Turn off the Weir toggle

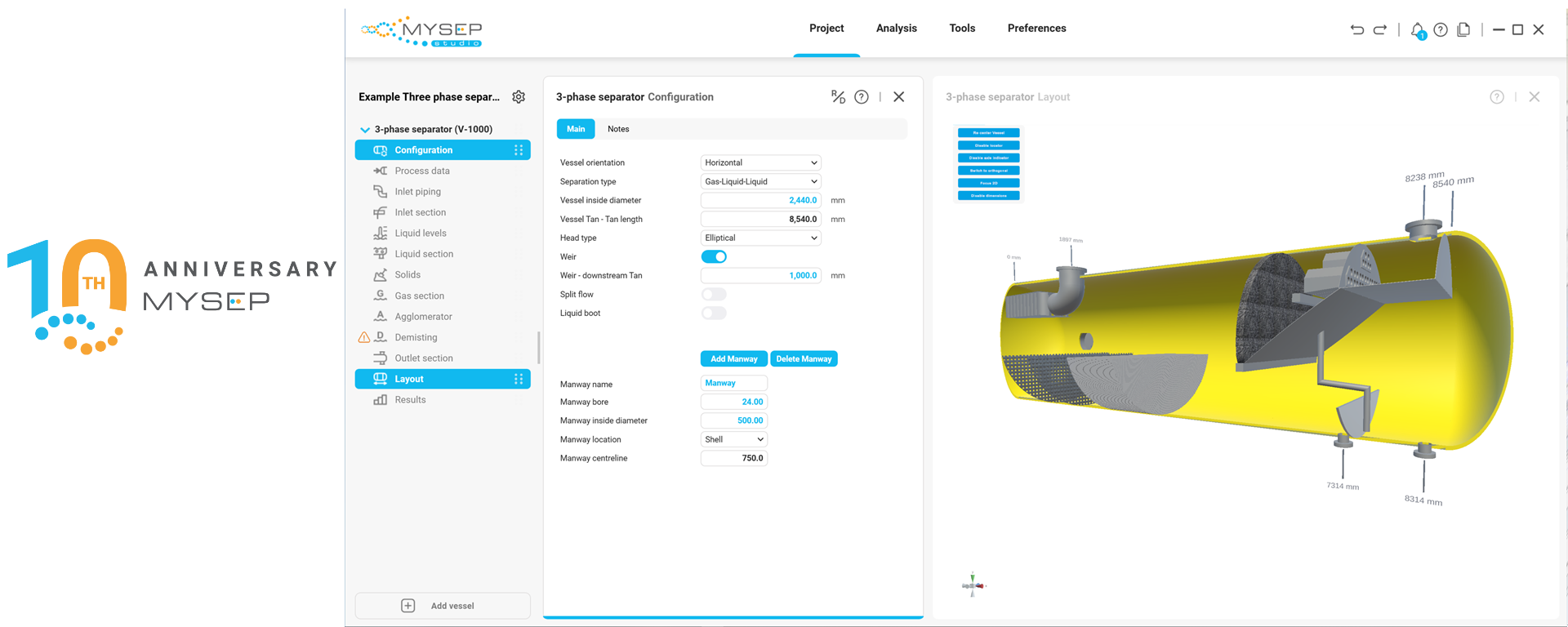tap(714, 257)
